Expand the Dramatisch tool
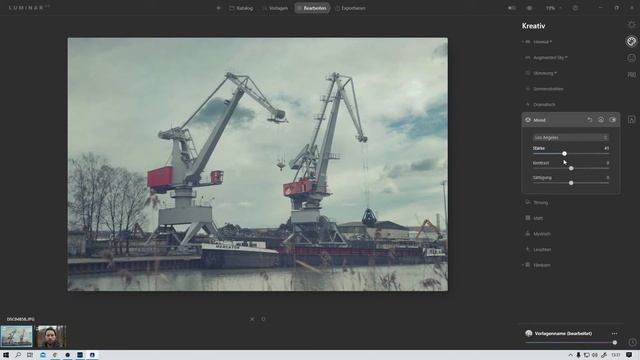This screenshot has width=640, height=360. pos(544,104)
